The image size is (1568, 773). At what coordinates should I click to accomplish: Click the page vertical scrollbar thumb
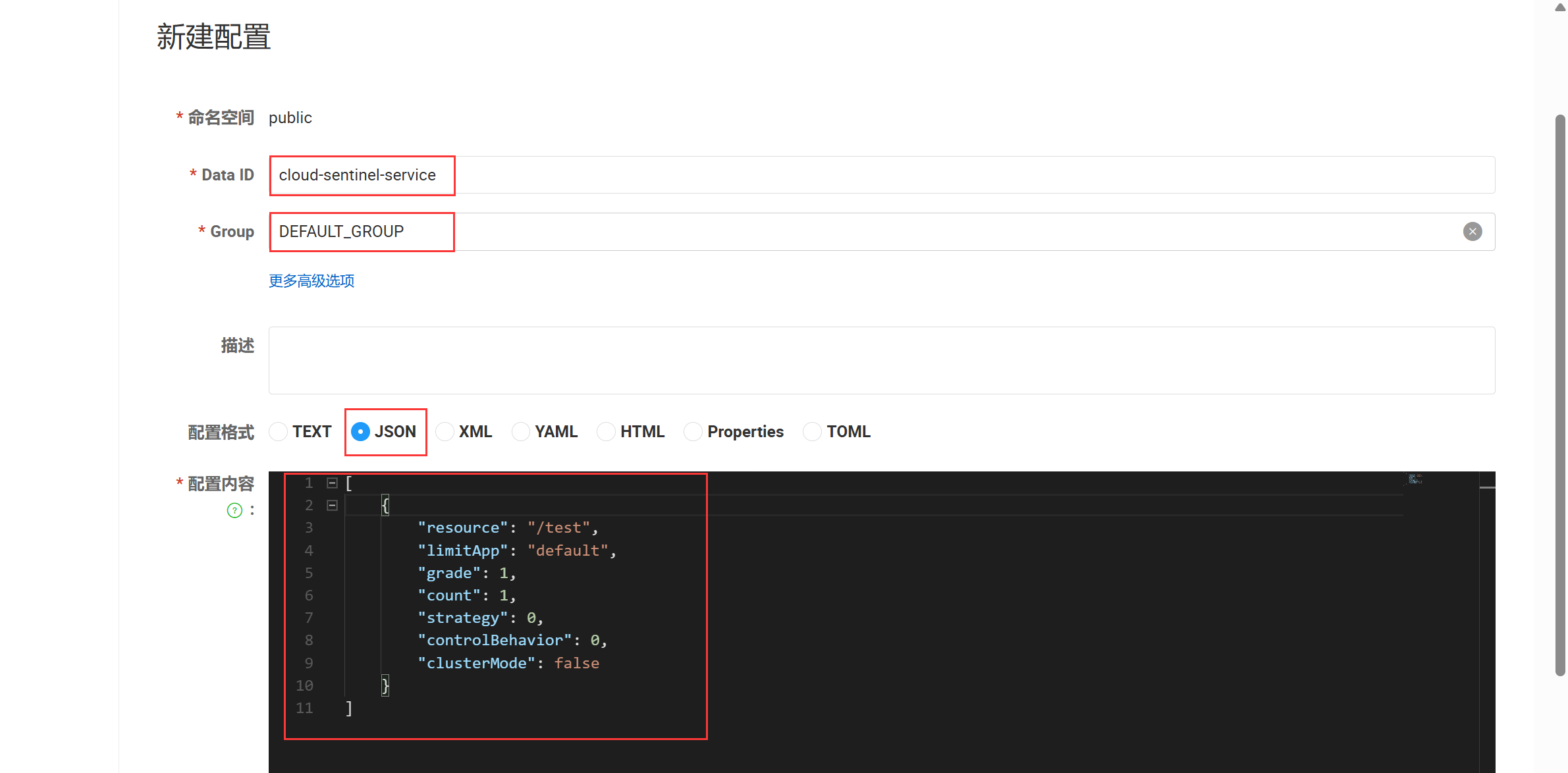[x=1560, y=395]
